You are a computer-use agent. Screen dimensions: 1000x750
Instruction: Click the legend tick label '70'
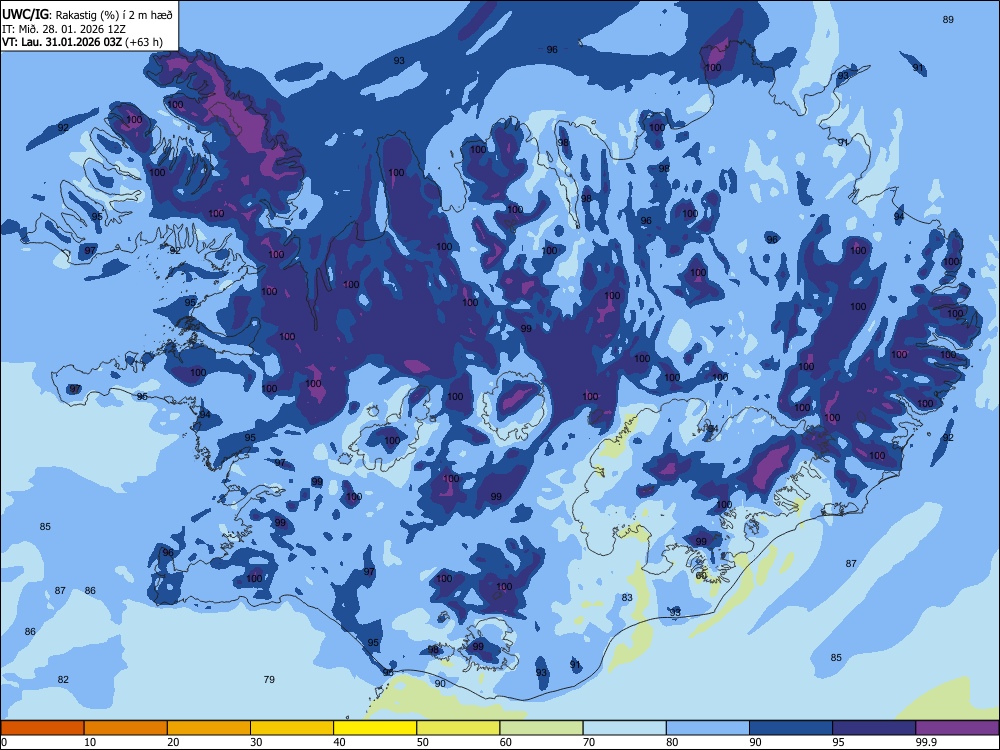589,742
